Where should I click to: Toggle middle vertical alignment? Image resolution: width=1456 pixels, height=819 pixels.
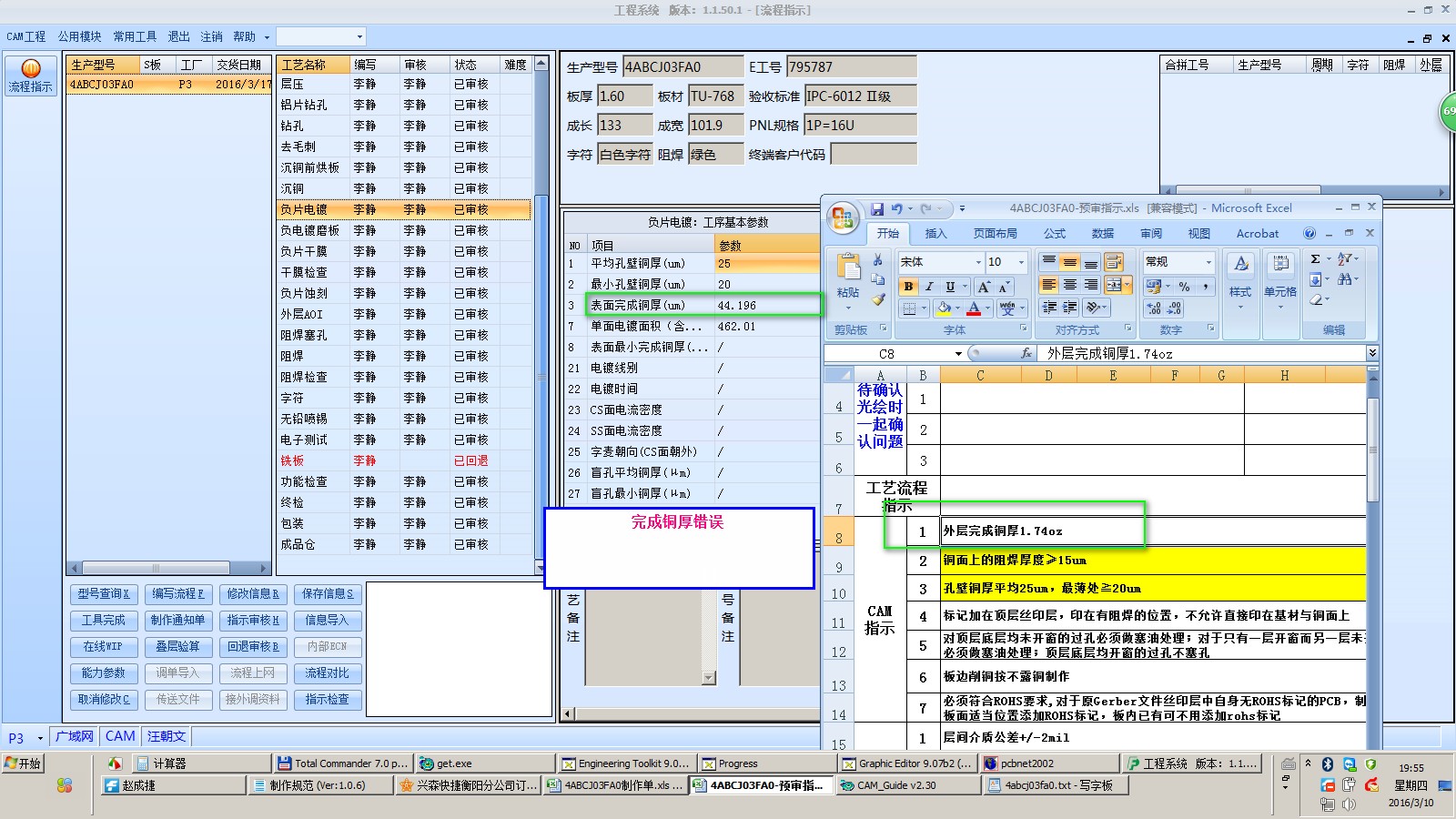coord(1070,262)
